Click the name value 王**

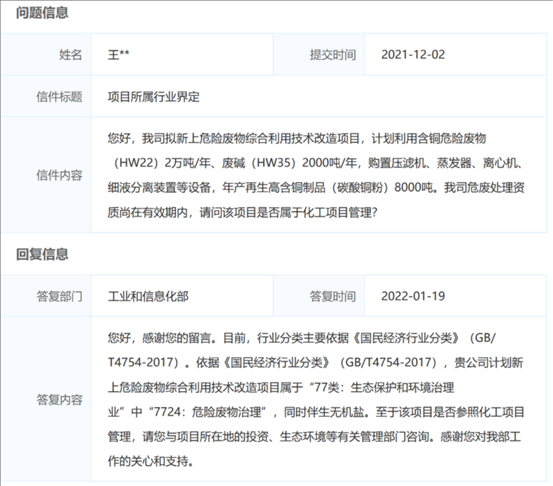(x=118, y=55)
